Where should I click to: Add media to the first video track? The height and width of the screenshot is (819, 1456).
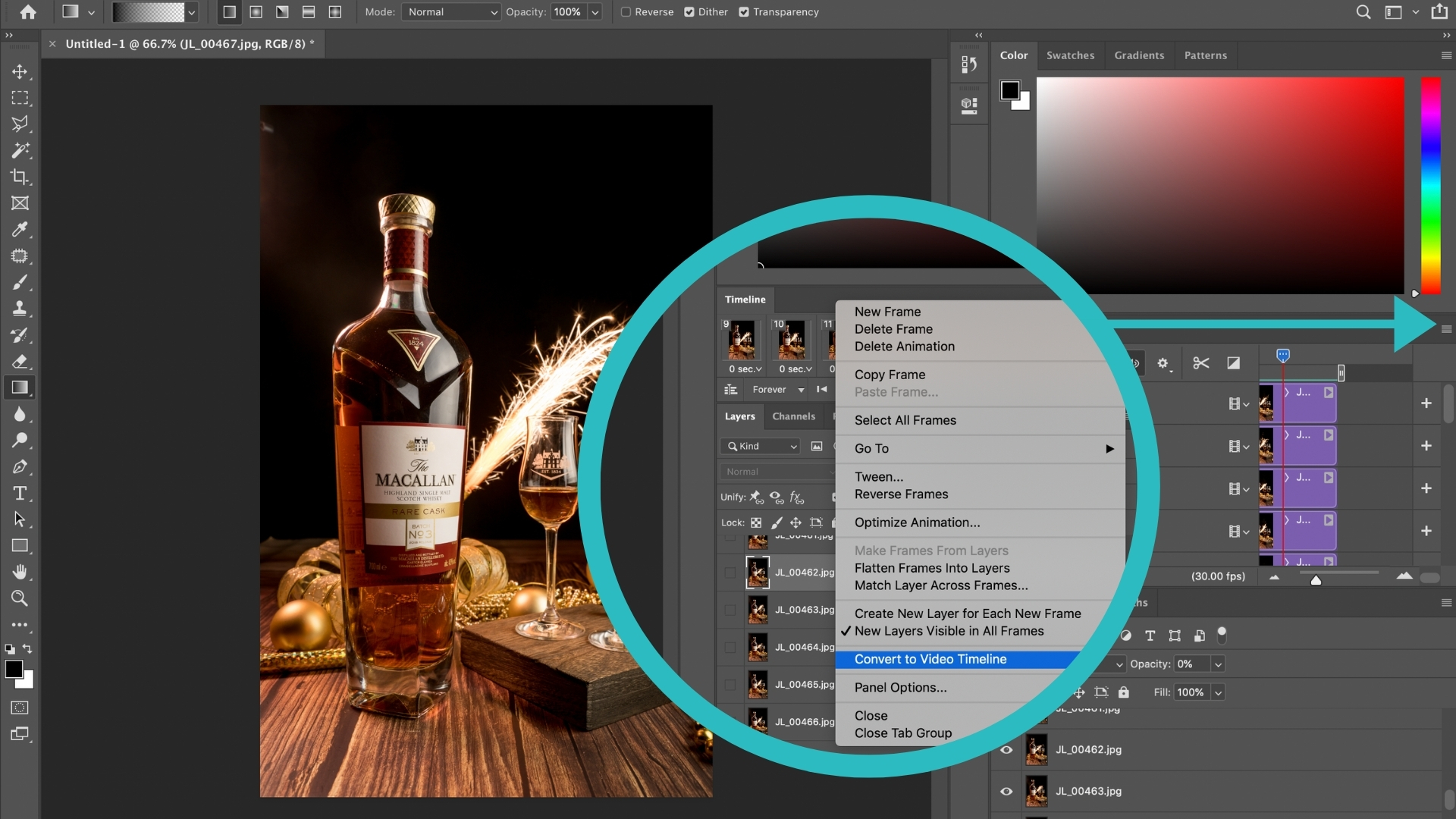1426,403
